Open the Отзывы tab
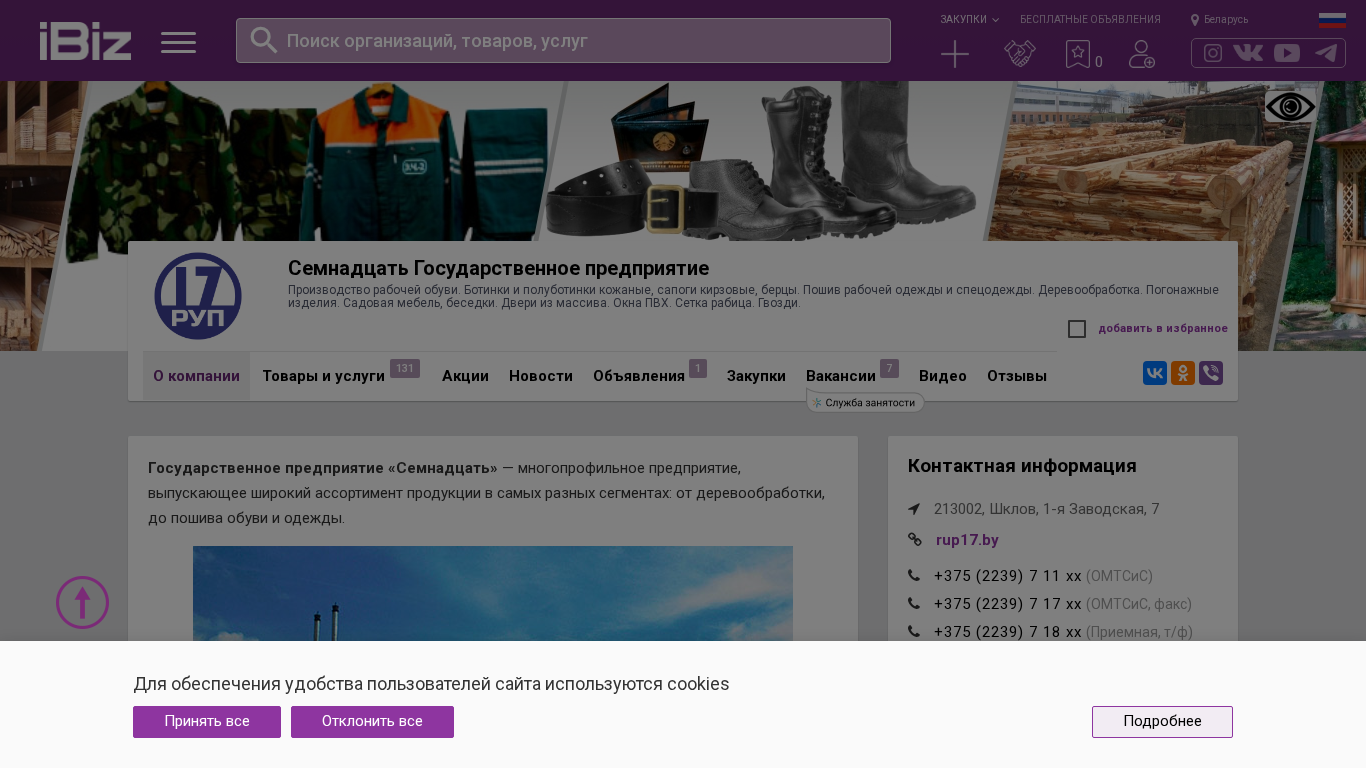The height and width of the screenshot is (768, 1366). coord(1017,376)
